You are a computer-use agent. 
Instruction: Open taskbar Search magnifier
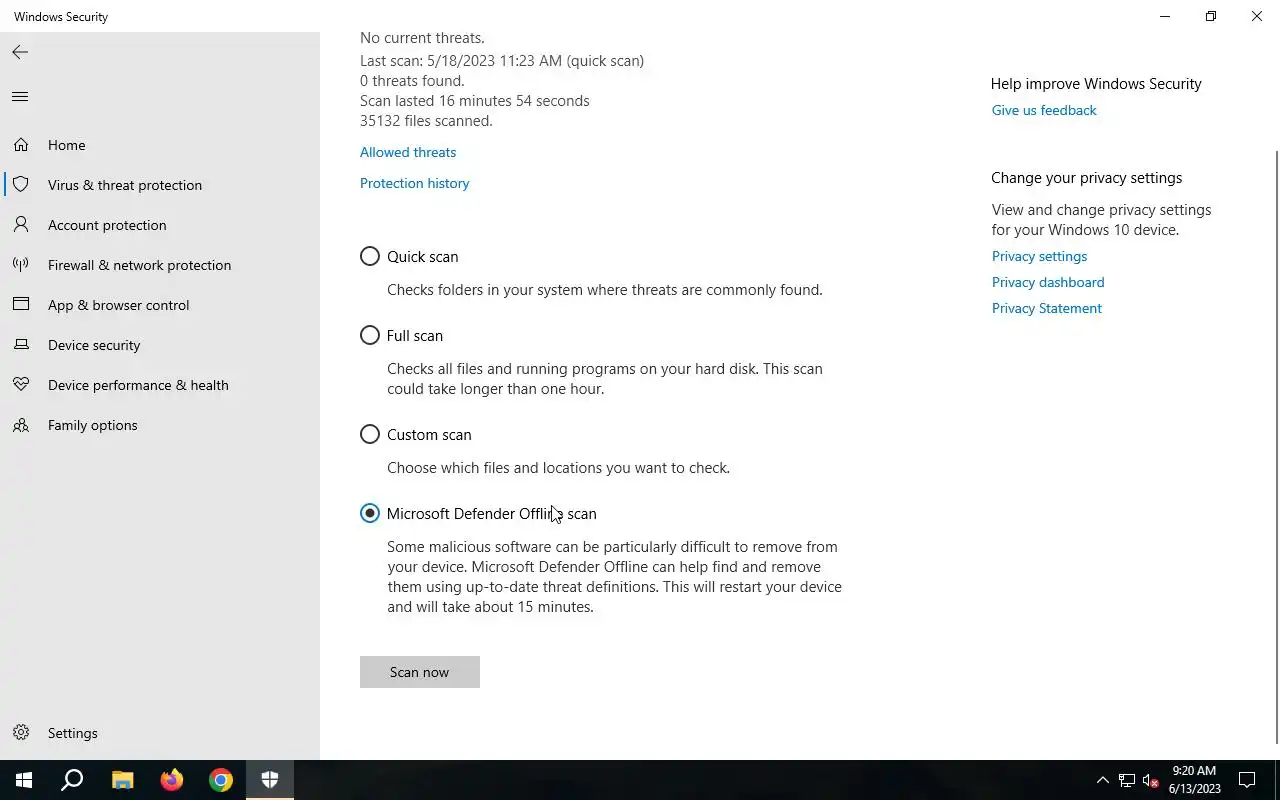coord(72,780)
